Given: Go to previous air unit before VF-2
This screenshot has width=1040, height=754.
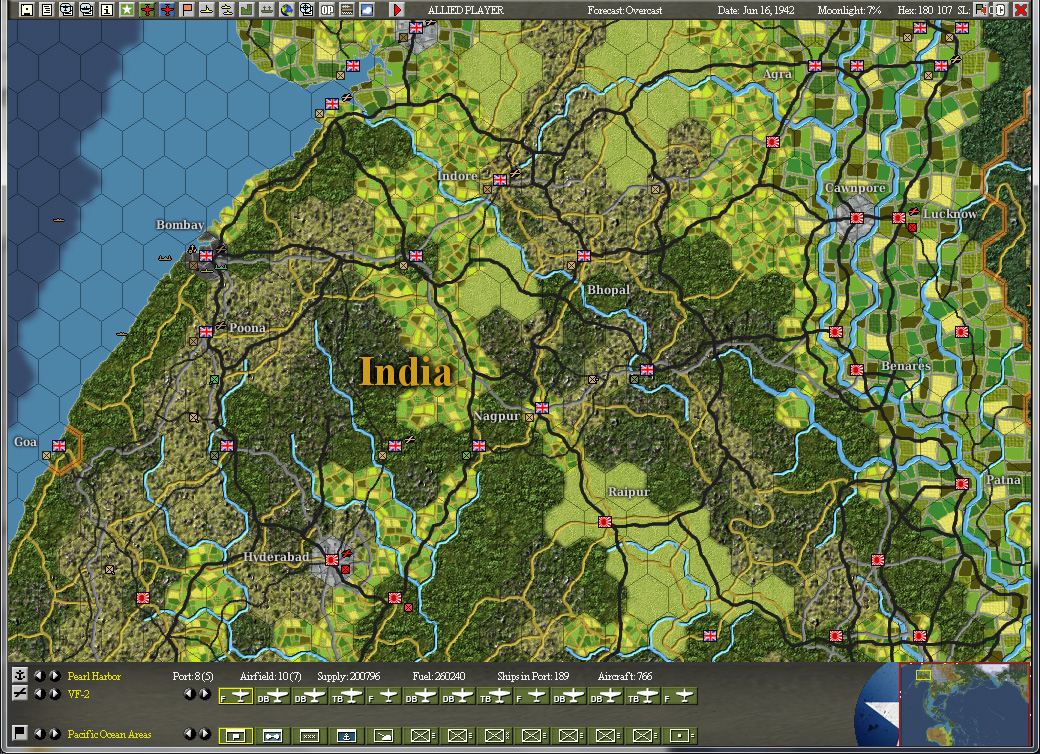Looking at the screenshot, I should click(x=40, y=694).
